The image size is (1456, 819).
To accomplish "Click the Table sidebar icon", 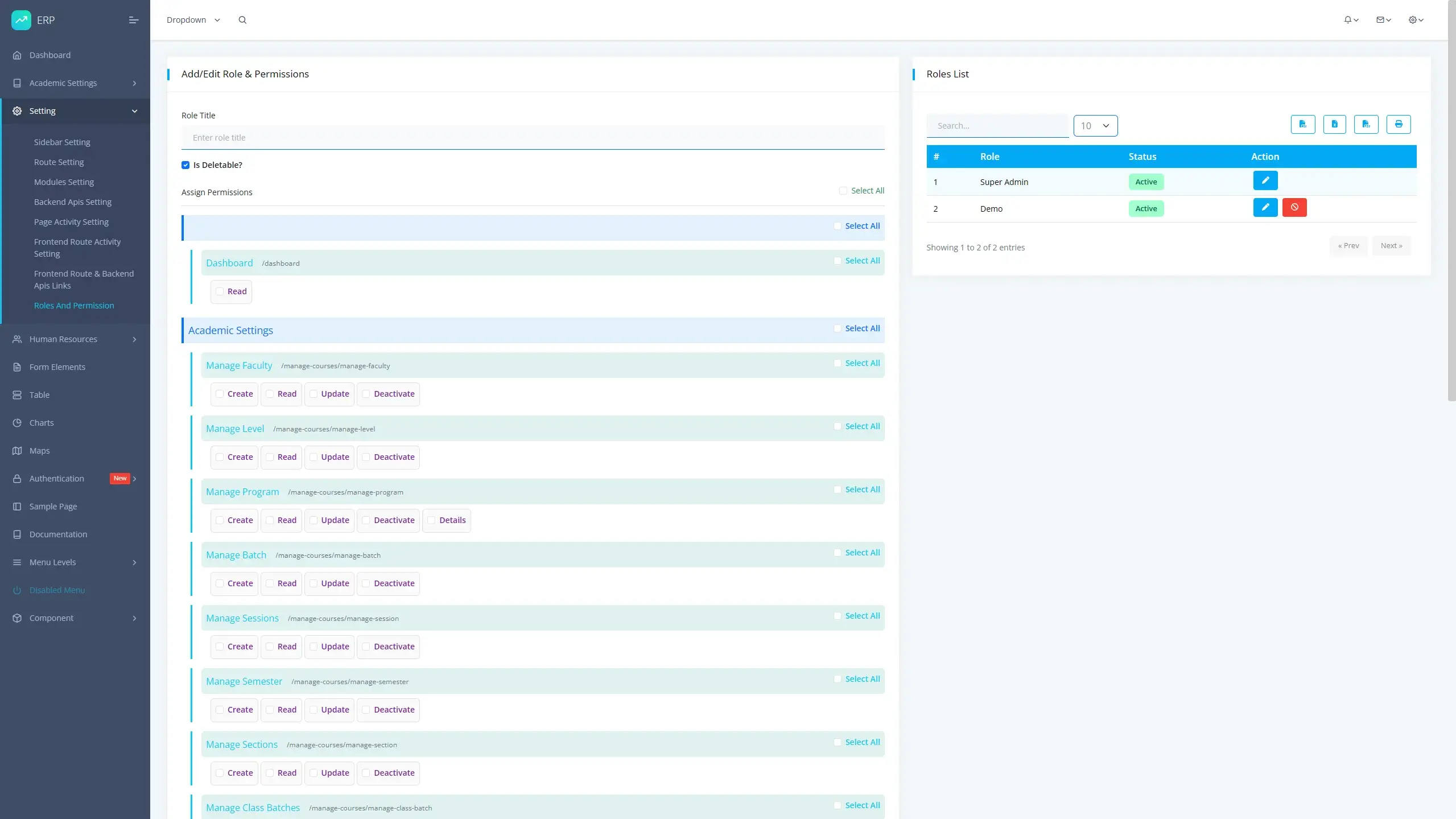I will tap(17, 395).
